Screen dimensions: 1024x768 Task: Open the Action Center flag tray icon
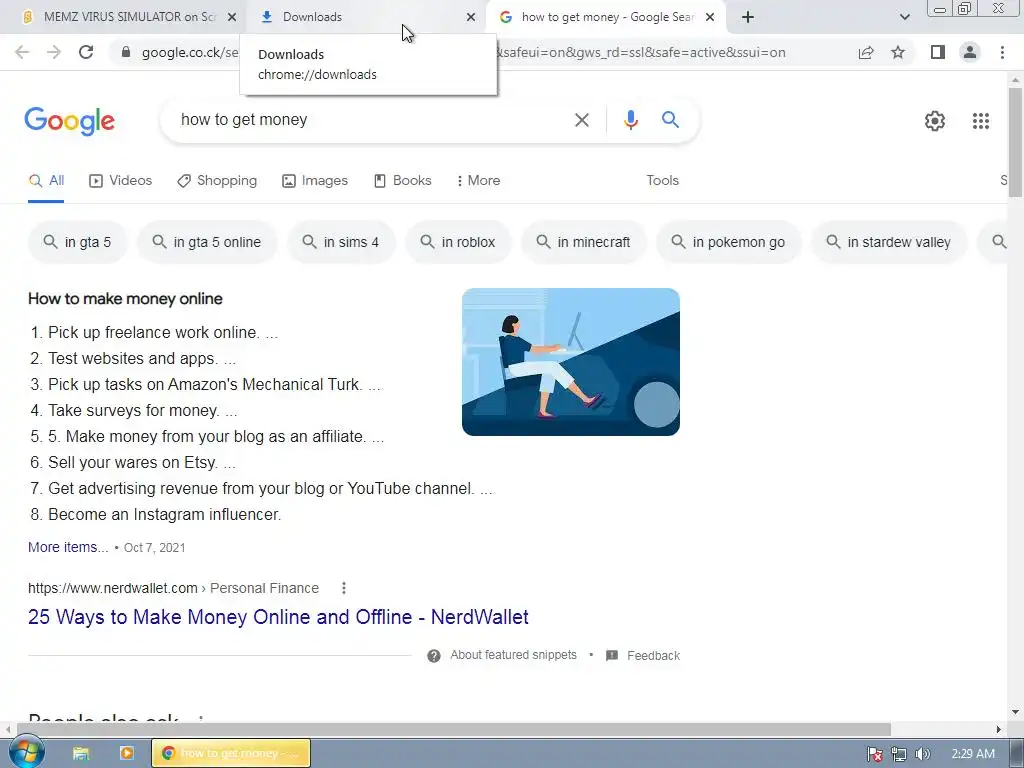pyautogui.click(x=875, y=754)
